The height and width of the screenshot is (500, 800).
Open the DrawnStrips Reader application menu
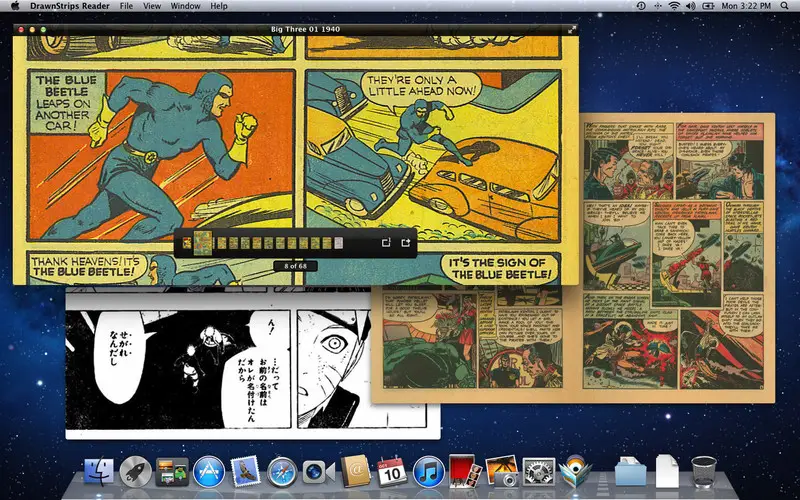(70, 6)
